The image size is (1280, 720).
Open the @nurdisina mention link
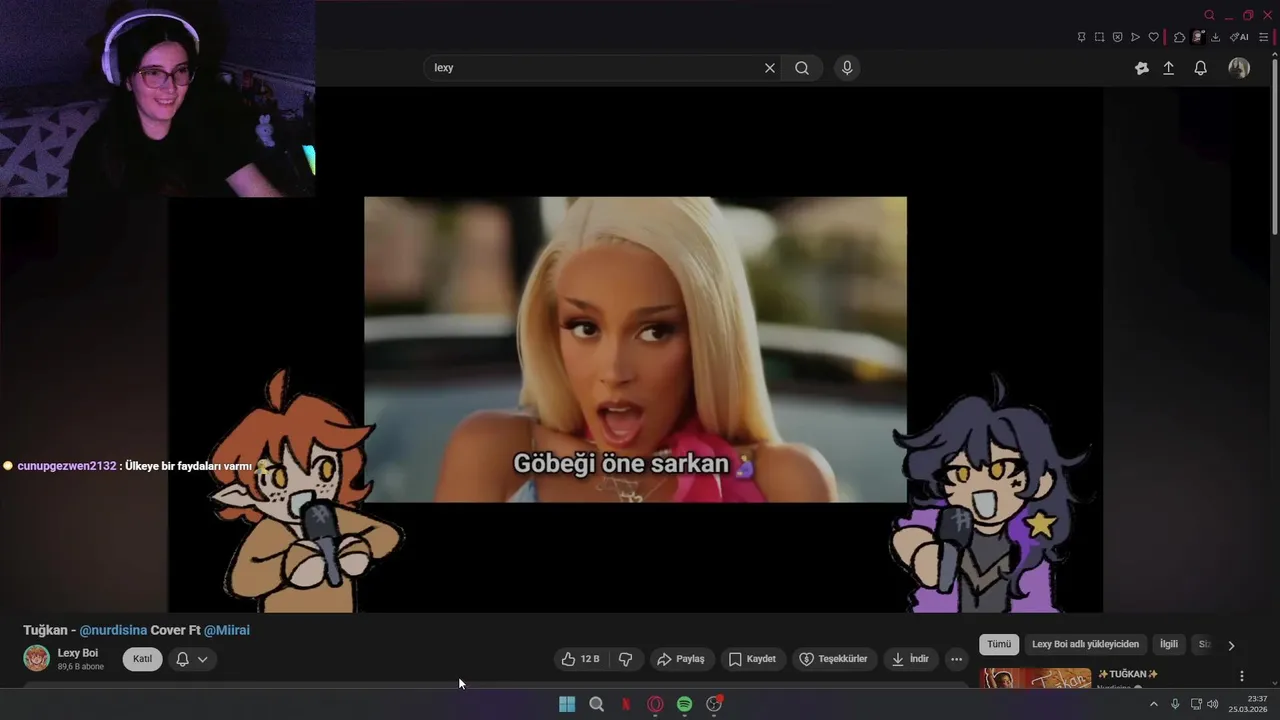click(x=113, y=630)
